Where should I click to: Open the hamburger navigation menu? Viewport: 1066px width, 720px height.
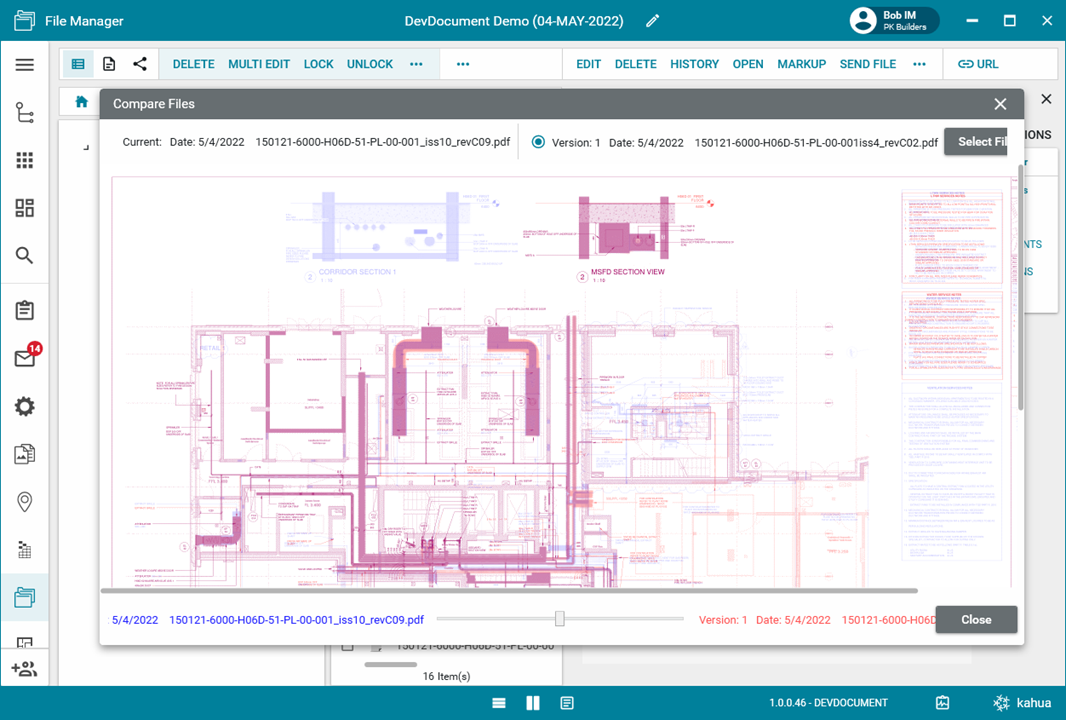pyautogui.click(x=25, y=65)
